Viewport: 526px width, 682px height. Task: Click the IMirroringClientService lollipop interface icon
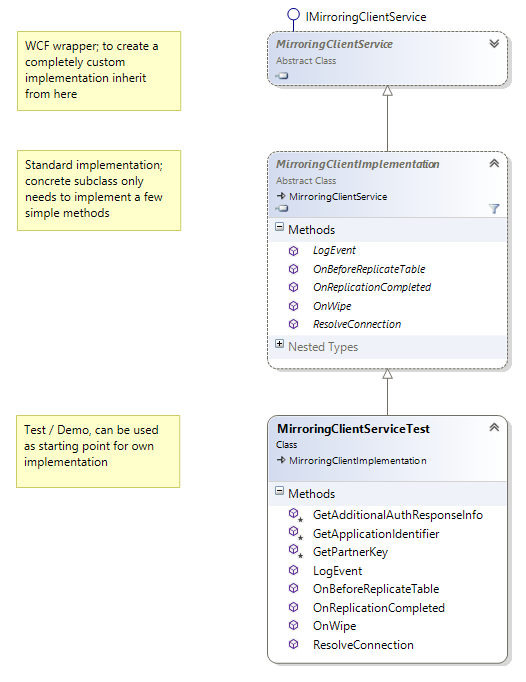tap(294, 15)
